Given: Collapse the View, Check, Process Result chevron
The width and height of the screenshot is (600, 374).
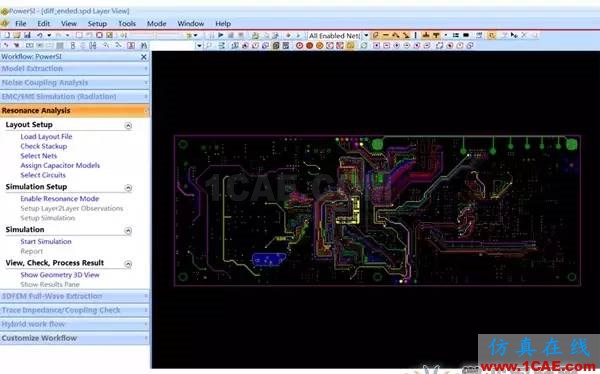Looking at the screenshot, I should (129, 264).
